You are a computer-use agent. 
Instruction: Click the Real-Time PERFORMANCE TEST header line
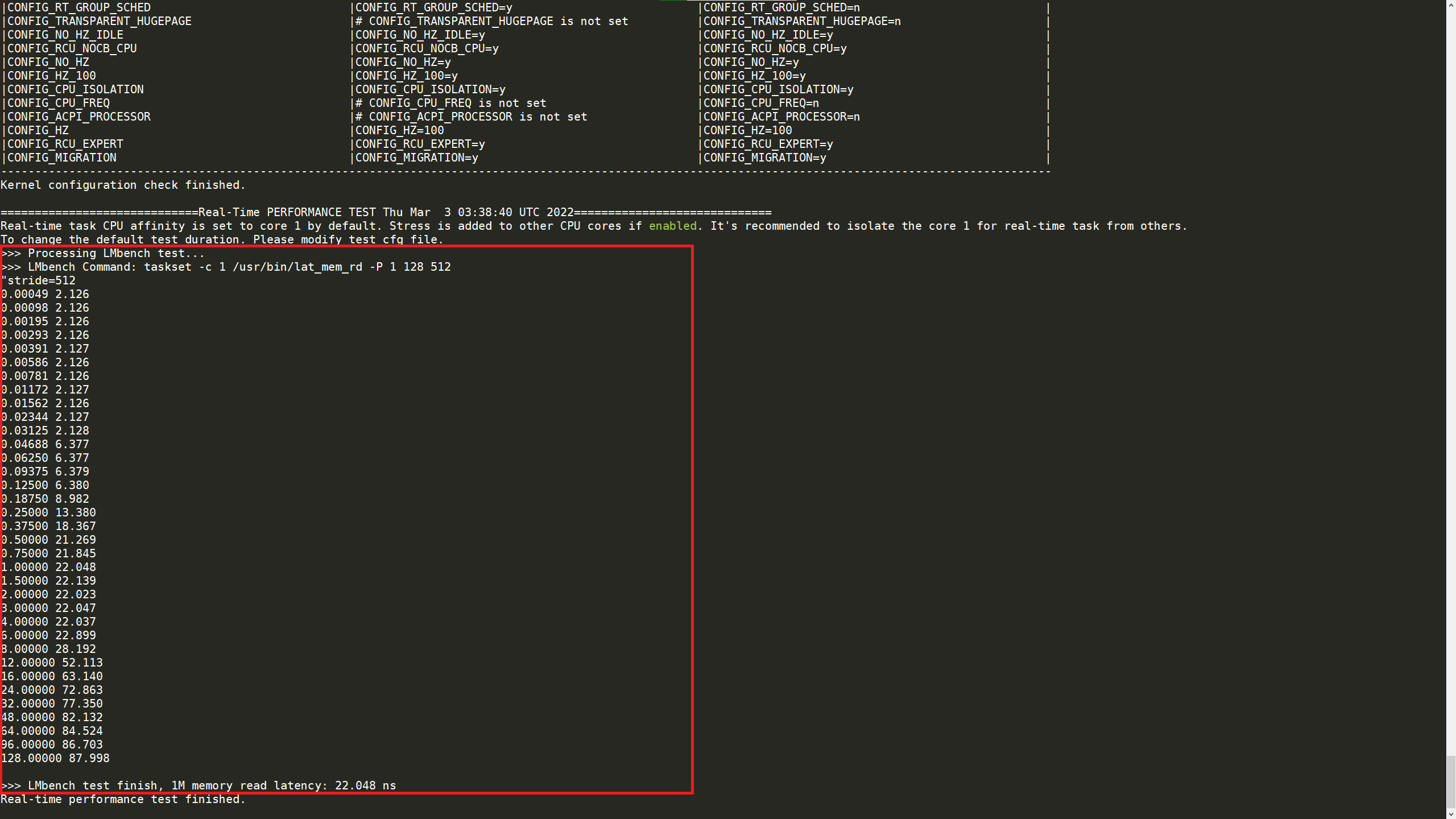click(x=386, y=212)
